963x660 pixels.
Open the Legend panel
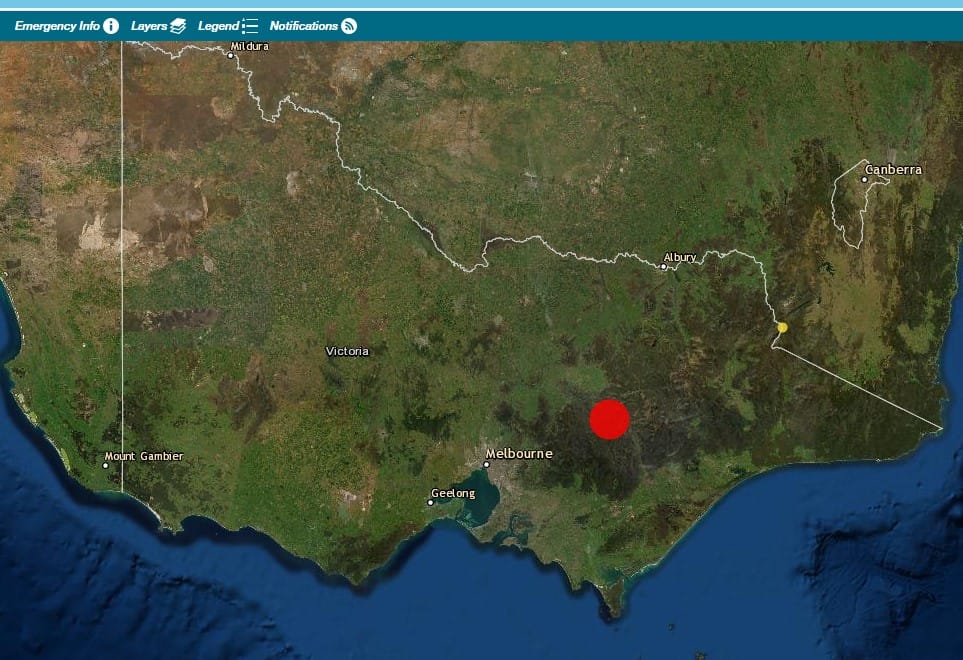point(219,26)
